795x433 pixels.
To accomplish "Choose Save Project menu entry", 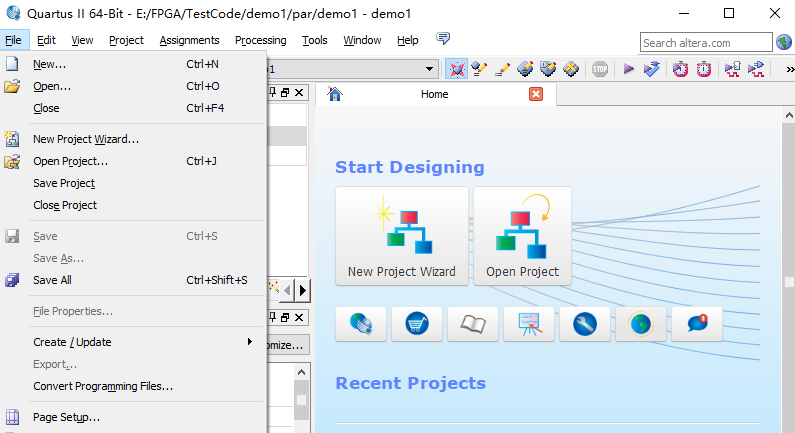I will point(133,183).
